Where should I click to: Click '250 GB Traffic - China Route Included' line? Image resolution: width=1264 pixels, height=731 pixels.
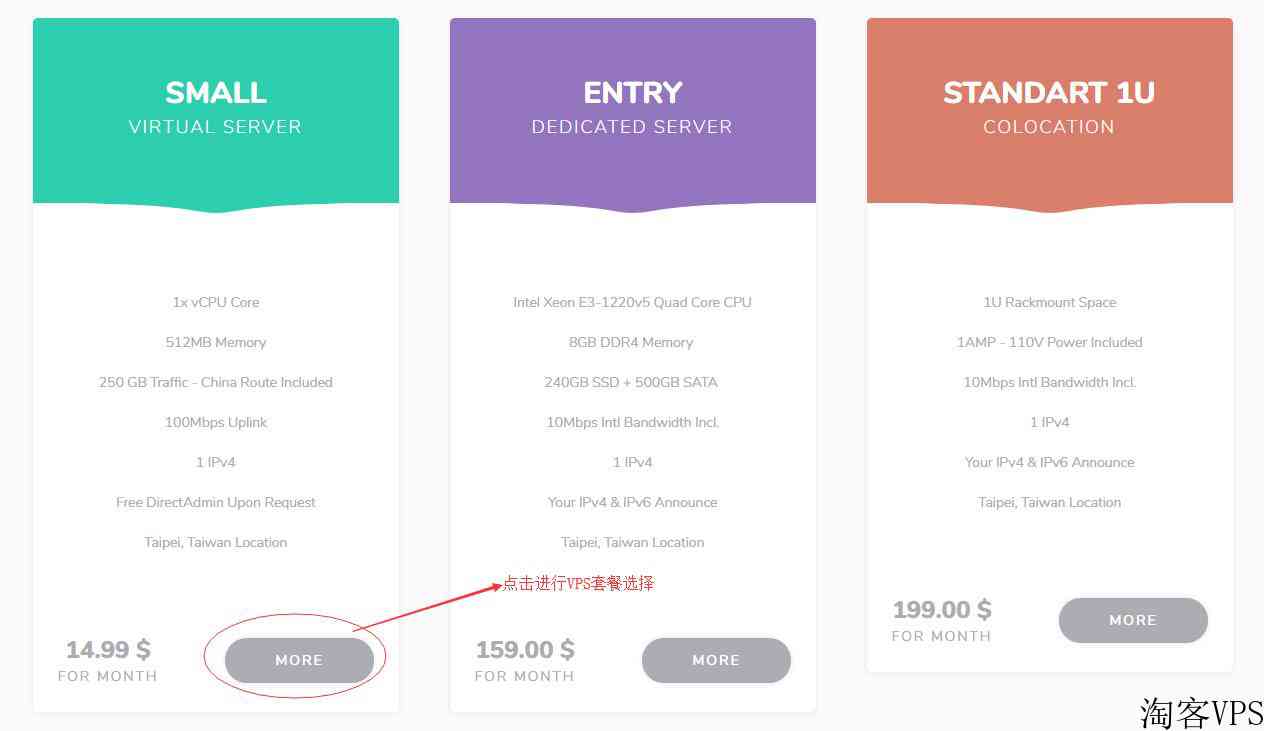click(x=216, y=382)
